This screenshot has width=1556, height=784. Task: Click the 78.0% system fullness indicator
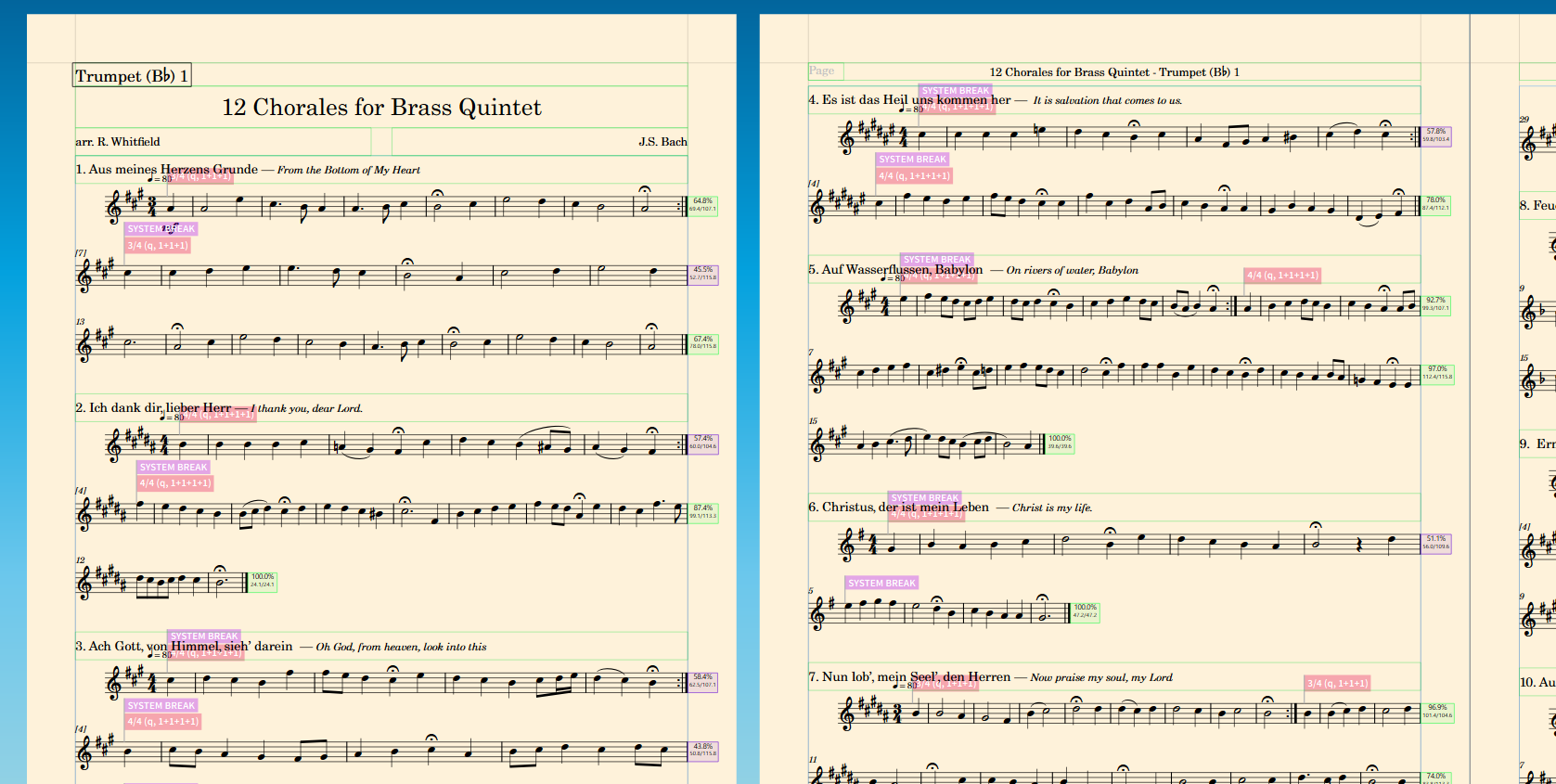pos(1435,204)
